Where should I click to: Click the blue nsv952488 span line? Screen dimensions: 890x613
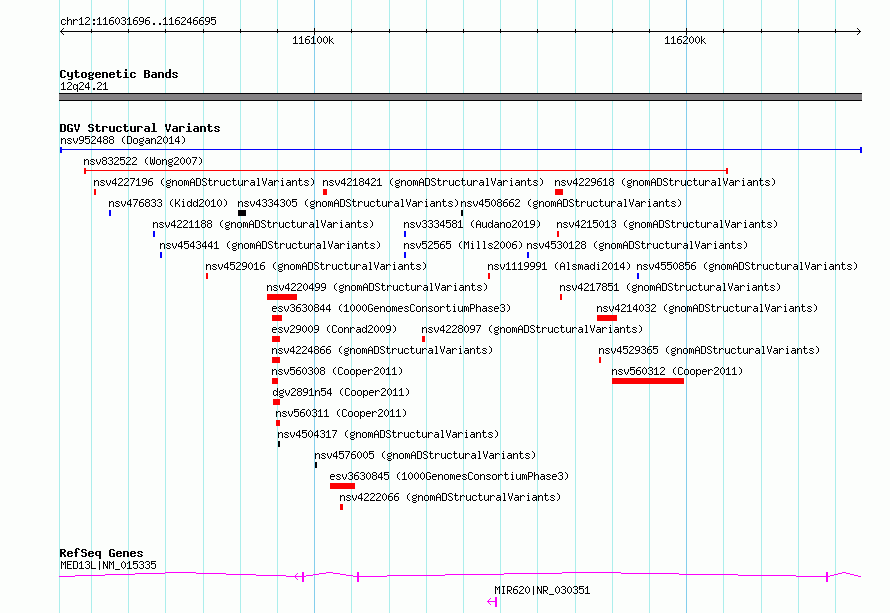[x=461, y=150]
